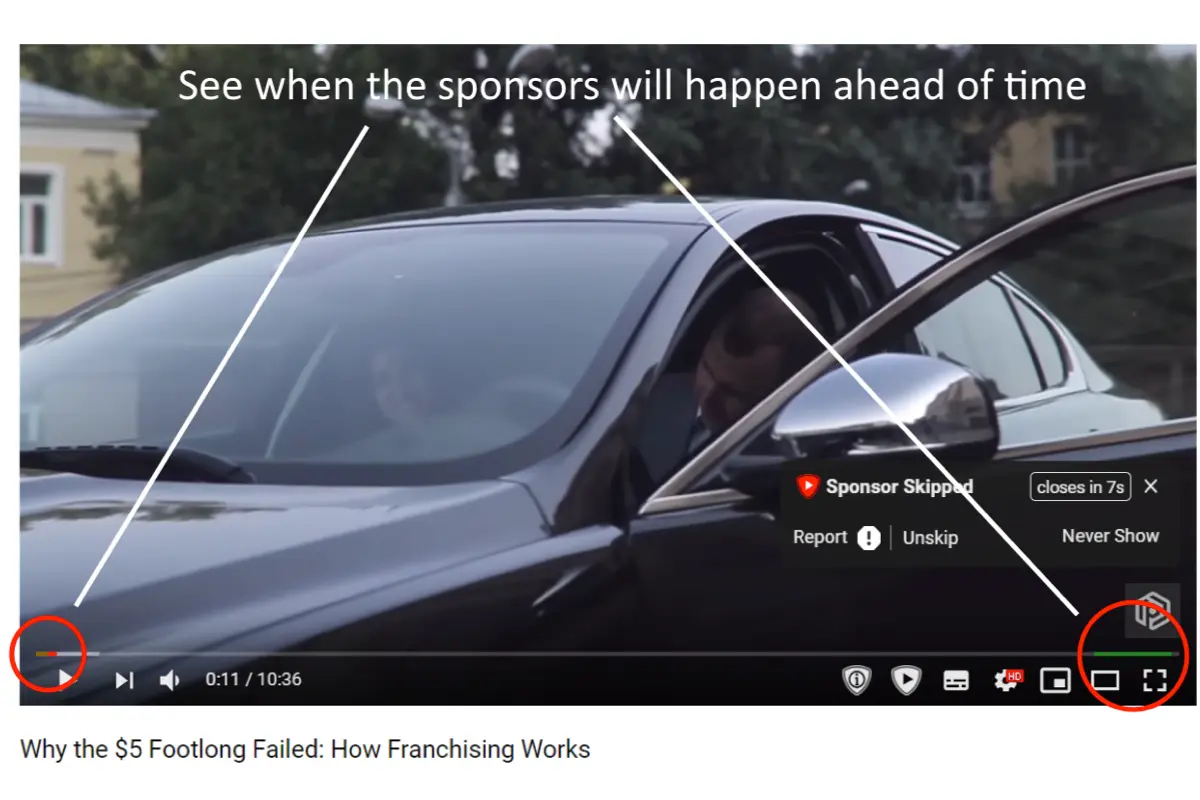Click the channel watermark logo
This screenshot has height=800, width=1200.
click(x=1152, y=610)
